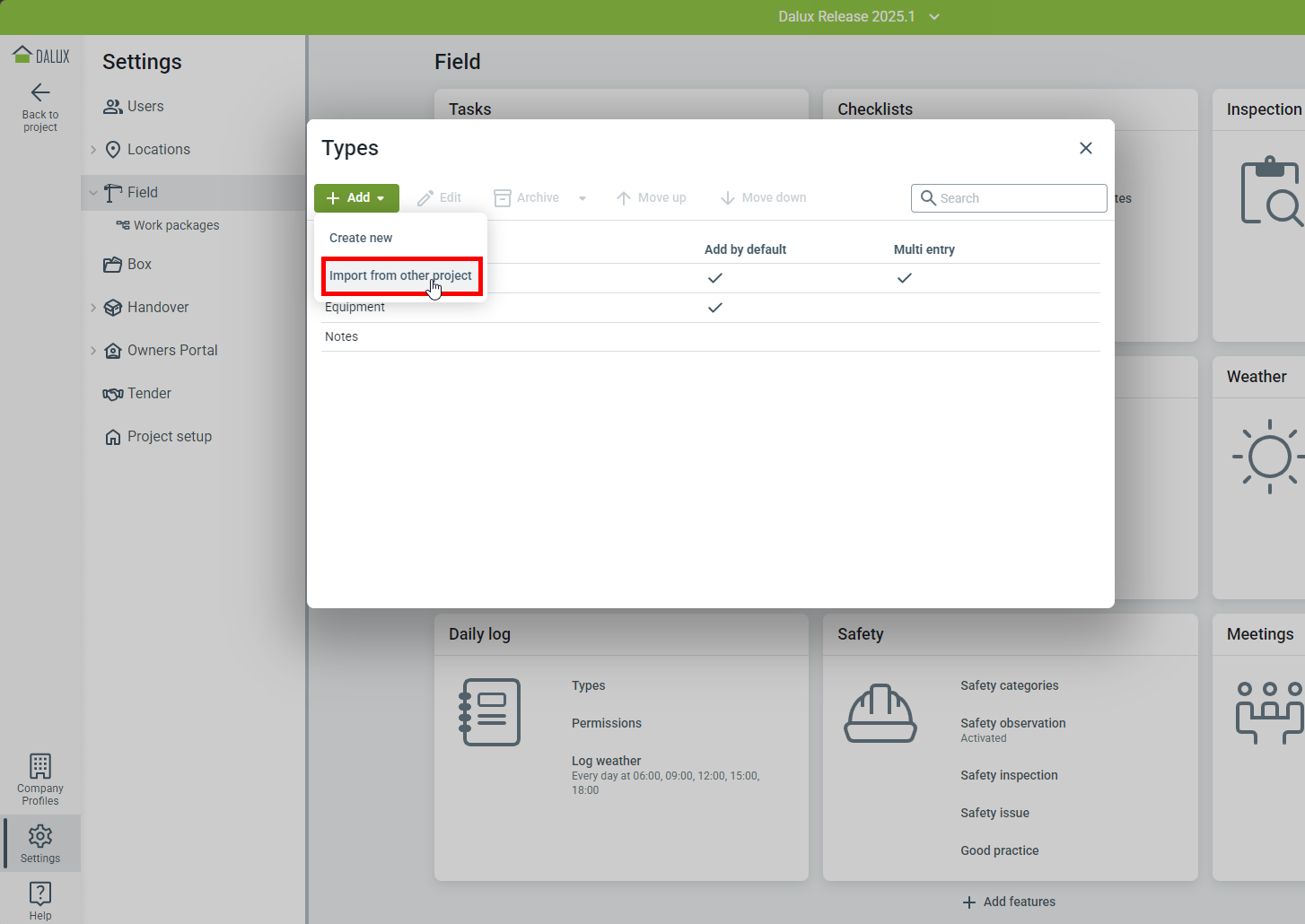Image resolution: width=1305 pixels, height=924 pixels.
Task: Click the Safety hard hat icon
Action: pos(880,713)
